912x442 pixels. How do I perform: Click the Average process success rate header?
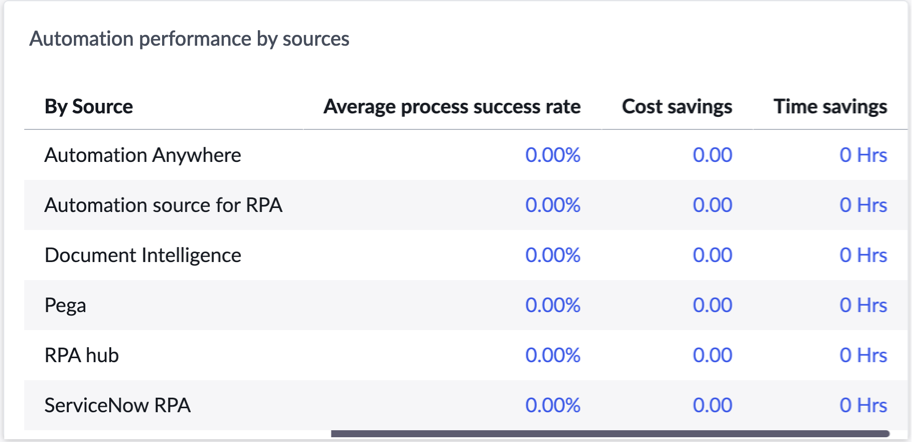click(452, 106)
